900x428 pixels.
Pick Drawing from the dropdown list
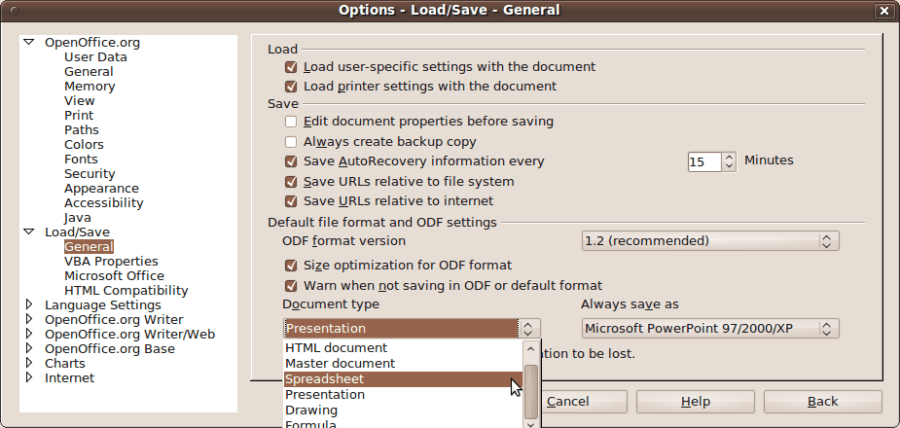pyautogui.click(x=400, y=410)
